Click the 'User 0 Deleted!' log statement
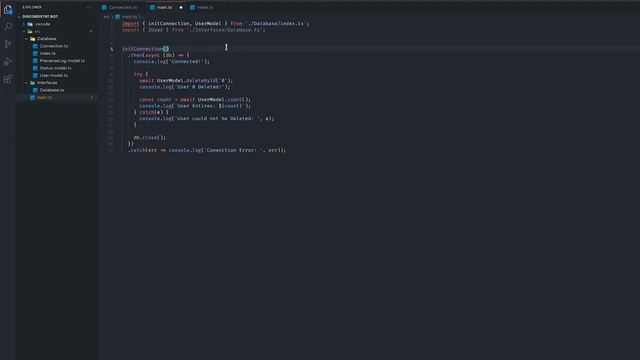Viewport: 640px width, 360px height. point(184,87)
